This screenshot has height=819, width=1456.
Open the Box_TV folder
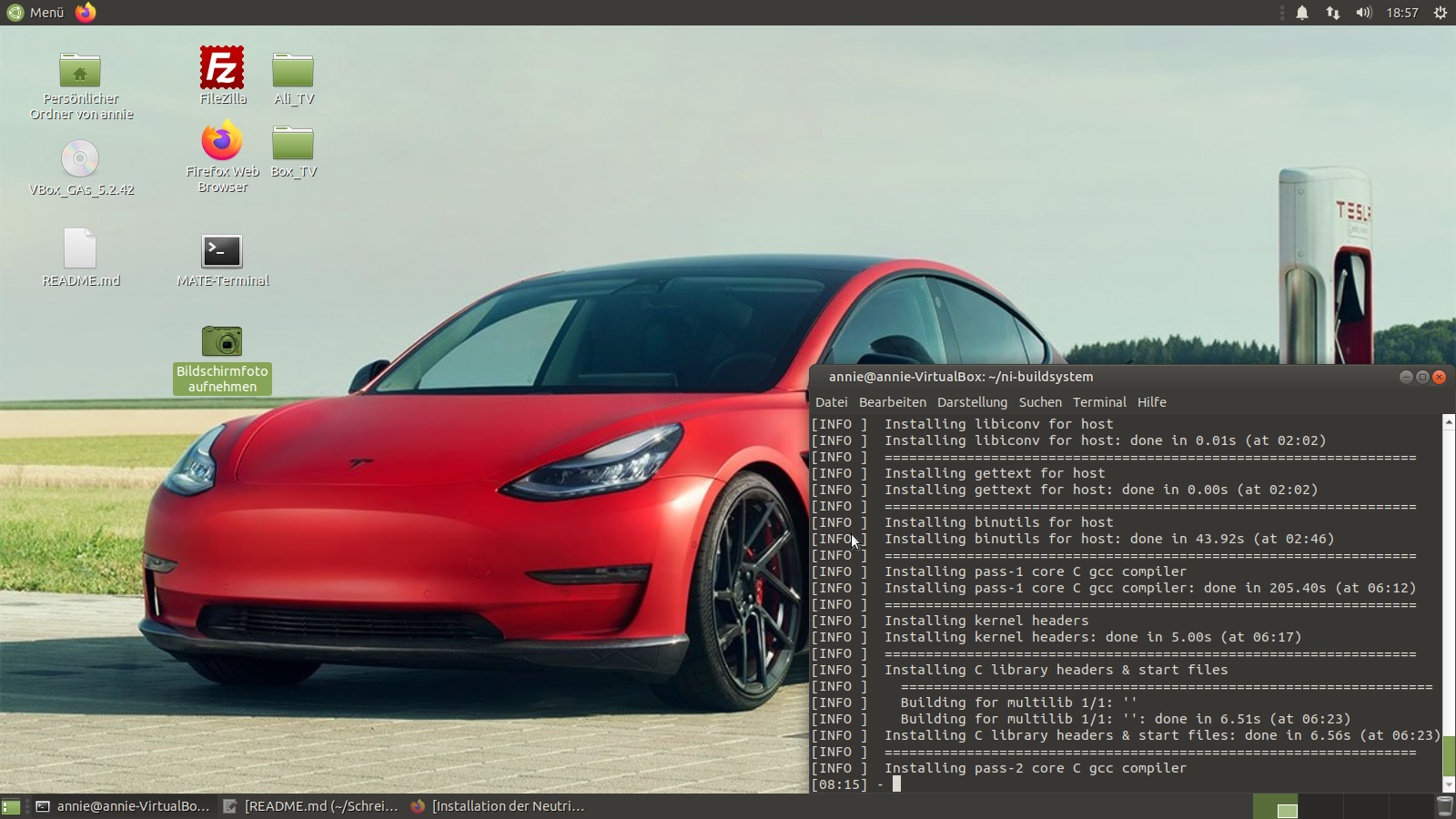pos(293,143)
